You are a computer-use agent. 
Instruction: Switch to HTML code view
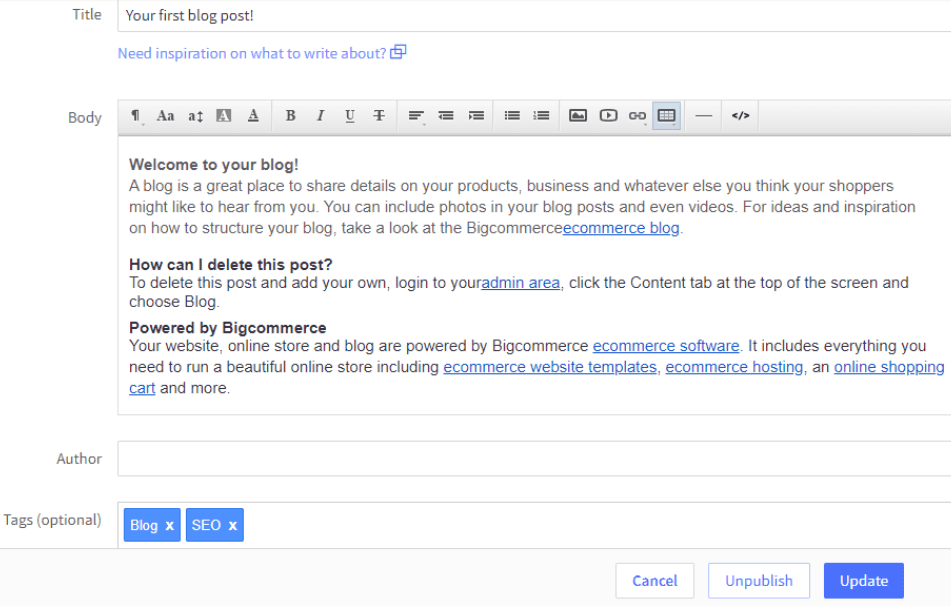[741, 115]
